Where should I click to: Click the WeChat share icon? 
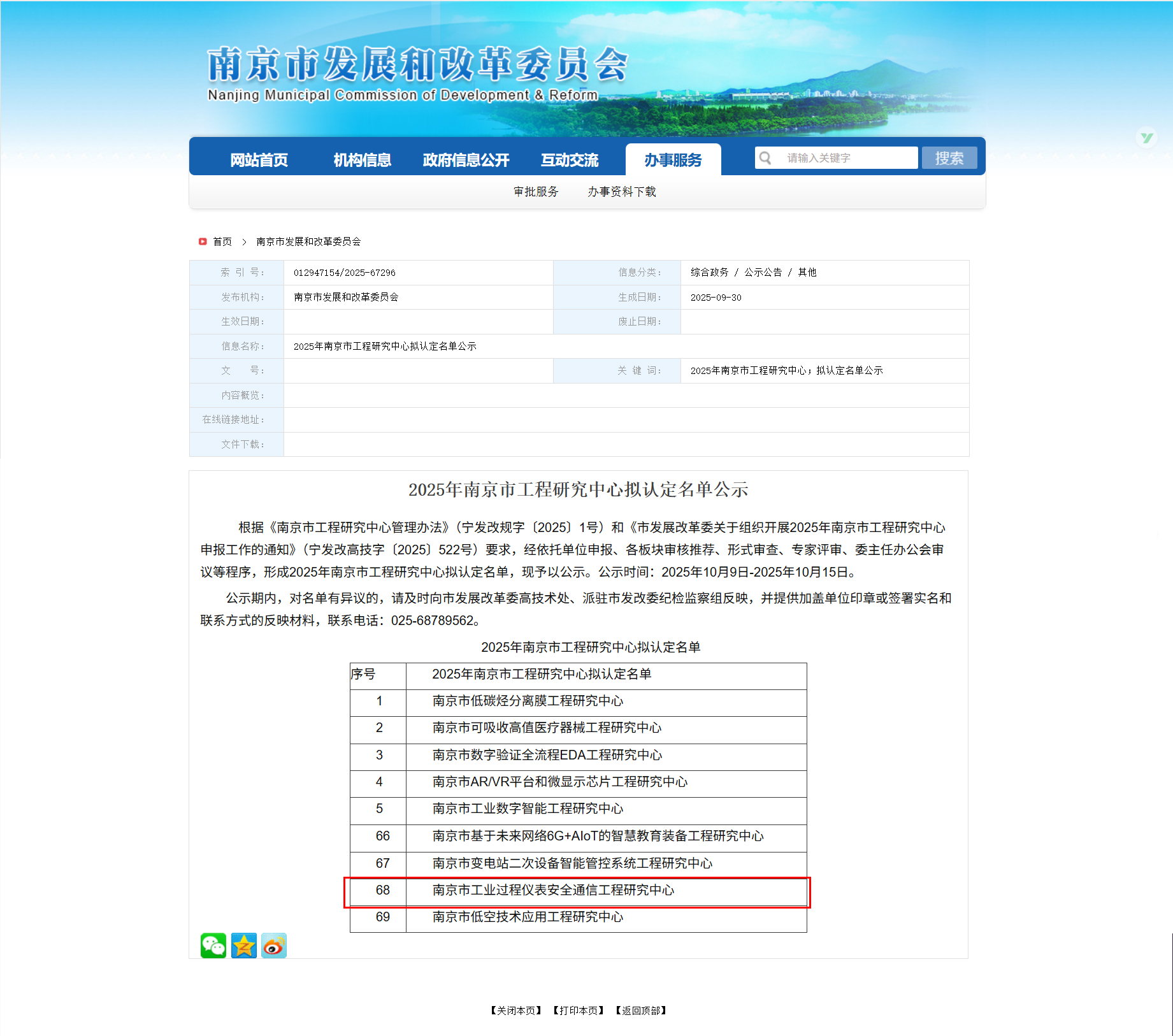(x=213, y=946)
